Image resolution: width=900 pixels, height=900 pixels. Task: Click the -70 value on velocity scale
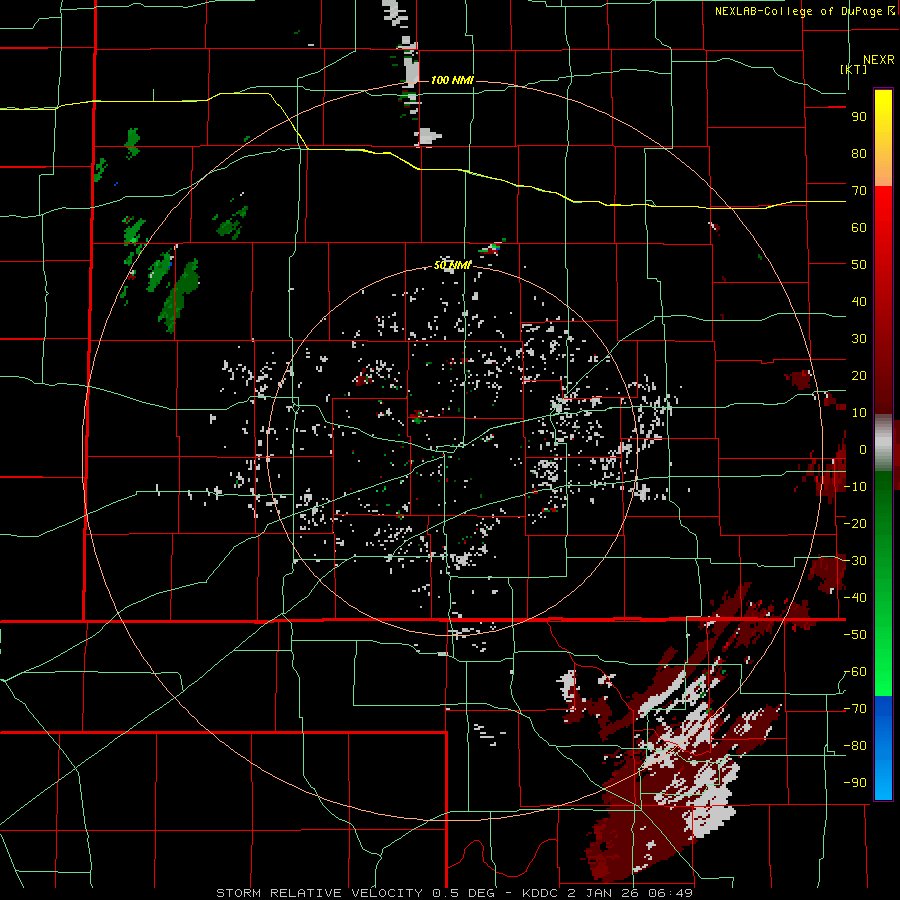[855, 709]
